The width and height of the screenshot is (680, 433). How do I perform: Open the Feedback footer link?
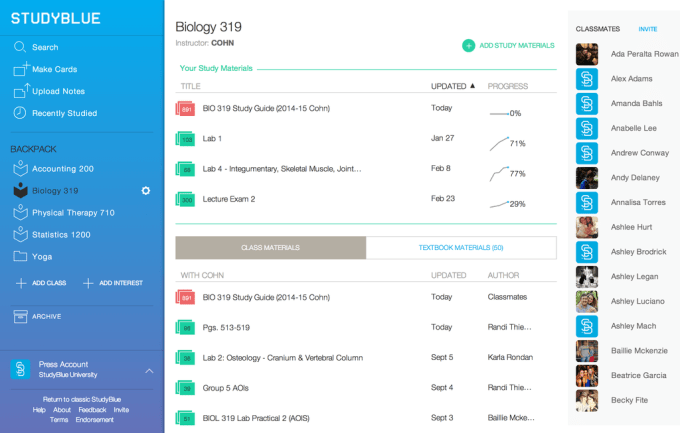coord(92,410)
